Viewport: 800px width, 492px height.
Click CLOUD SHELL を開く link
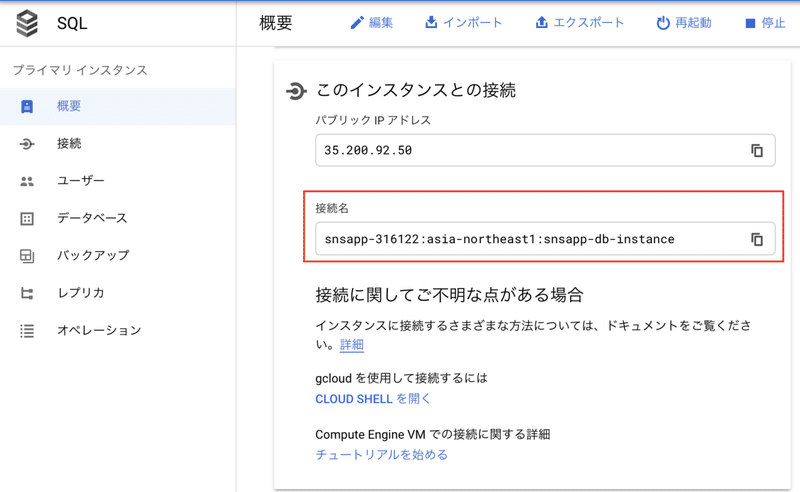click(373, 399)
